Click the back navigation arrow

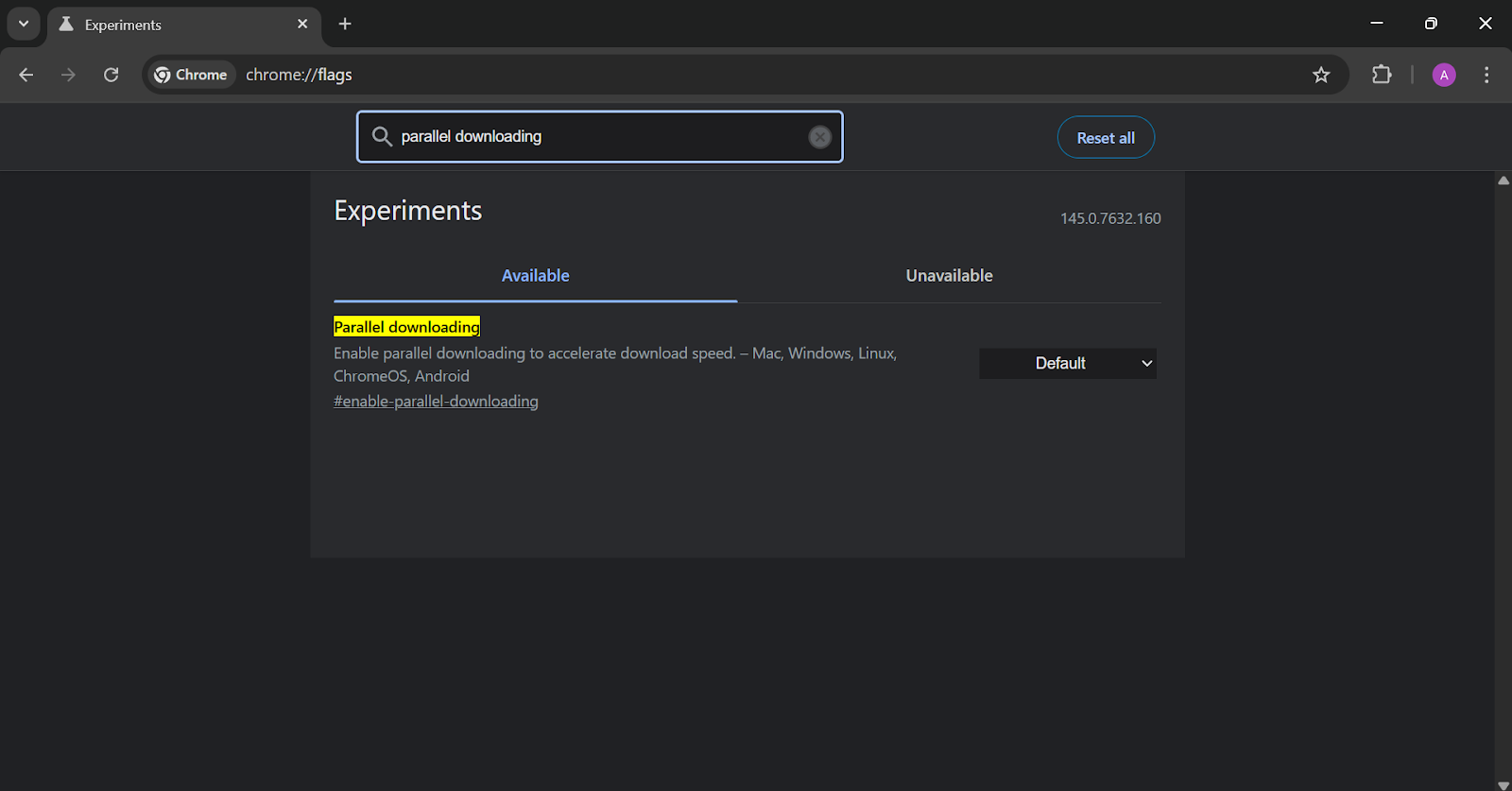[26, 75]
